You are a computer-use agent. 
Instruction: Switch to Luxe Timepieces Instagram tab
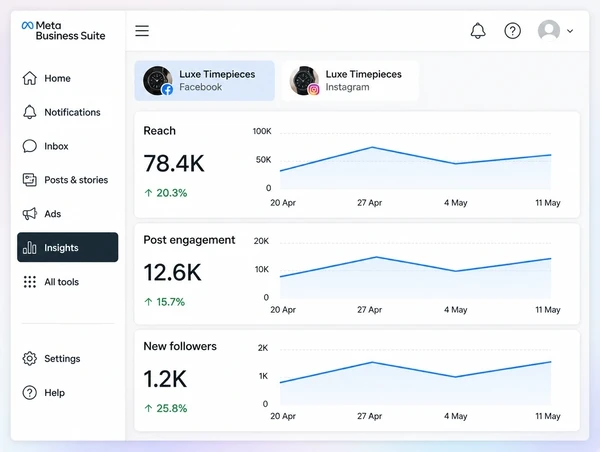(x=350, y=81)
